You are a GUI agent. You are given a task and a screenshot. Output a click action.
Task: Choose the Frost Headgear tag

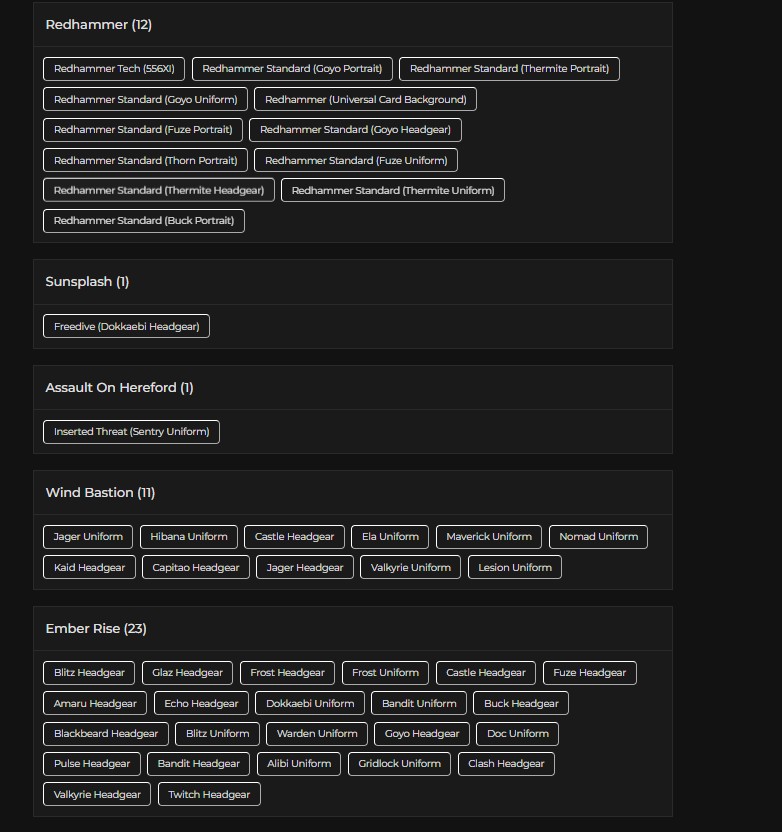(287, 673)
